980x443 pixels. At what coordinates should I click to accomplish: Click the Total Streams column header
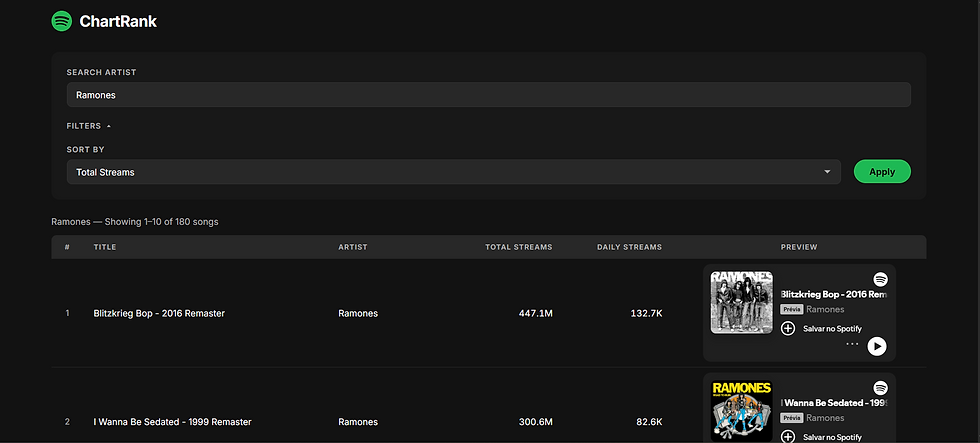[x=519, y=247]
